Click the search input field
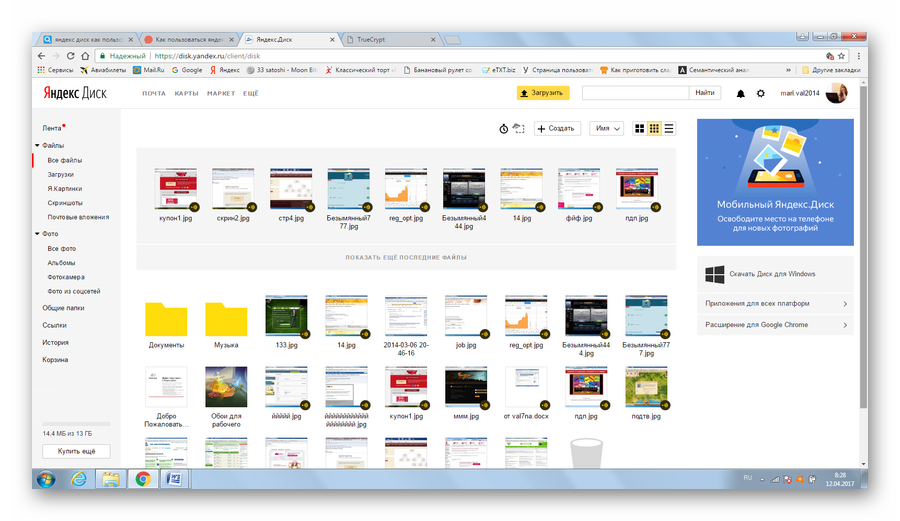900x521 pixels. [x=635, y=93]
